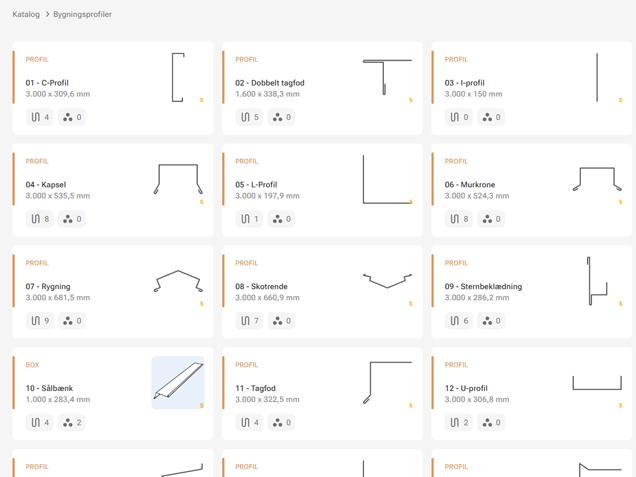Open the 01 - C-Profil card title
This screenshot has height=477, width=636.
point(47,83)
